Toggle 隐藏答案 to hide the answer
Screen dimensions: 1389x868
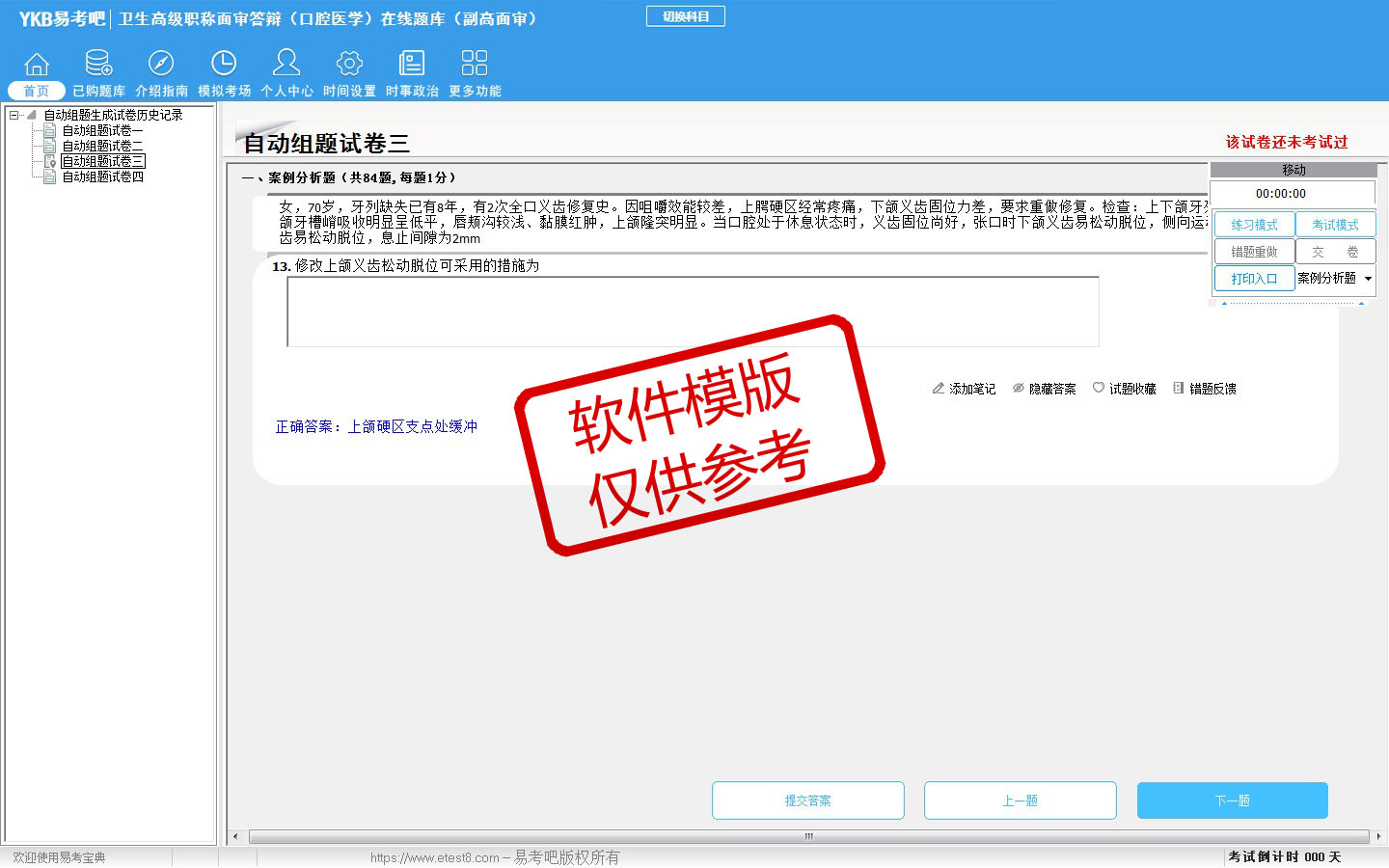[1044, 389]
